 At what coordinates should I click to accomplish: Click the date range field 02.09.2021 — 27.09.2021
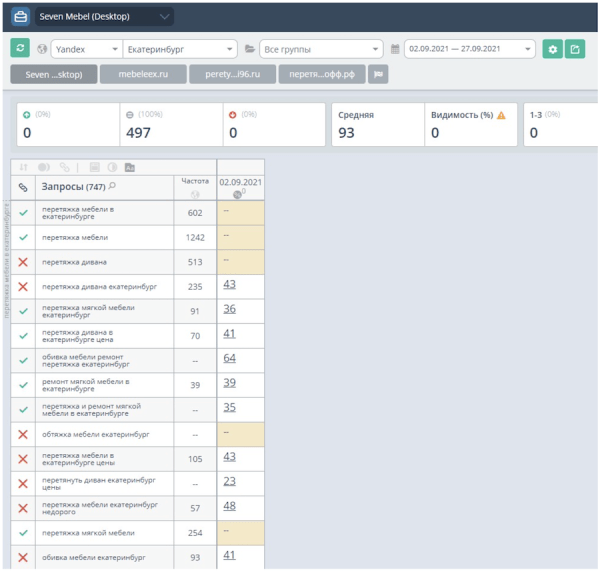(468, 49)
